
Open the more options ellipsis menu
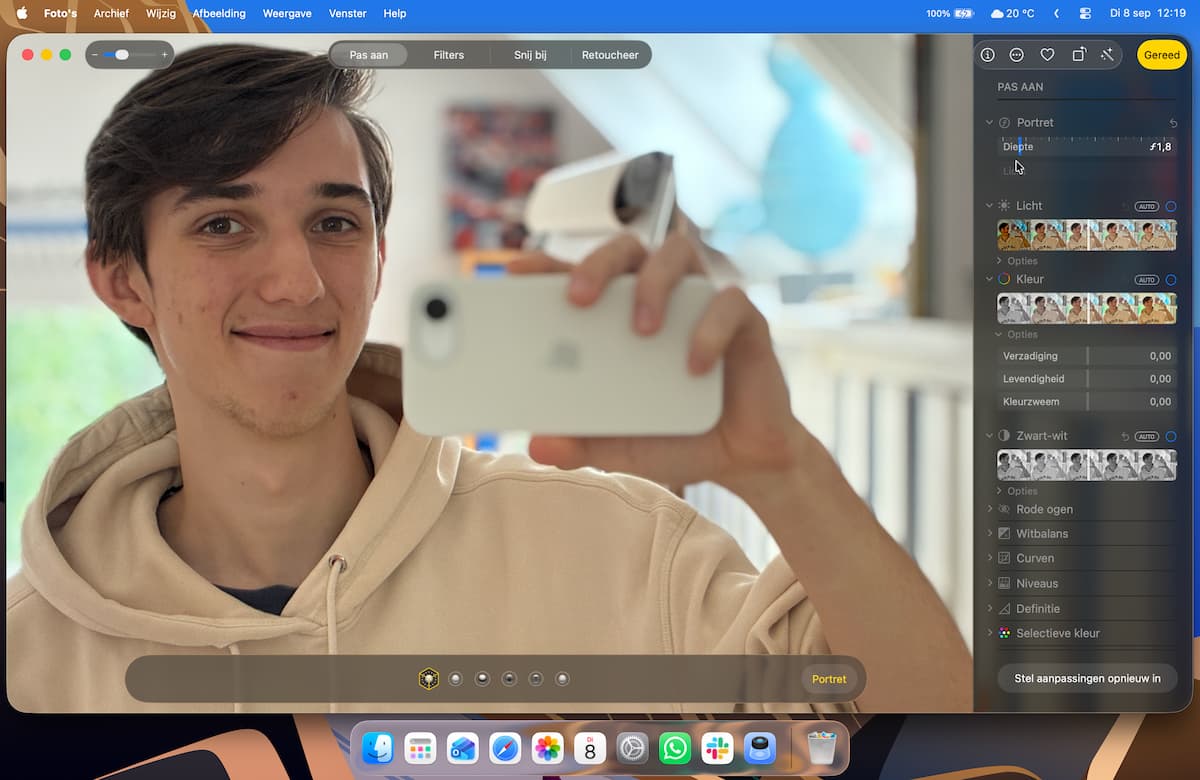(1017, 55)
